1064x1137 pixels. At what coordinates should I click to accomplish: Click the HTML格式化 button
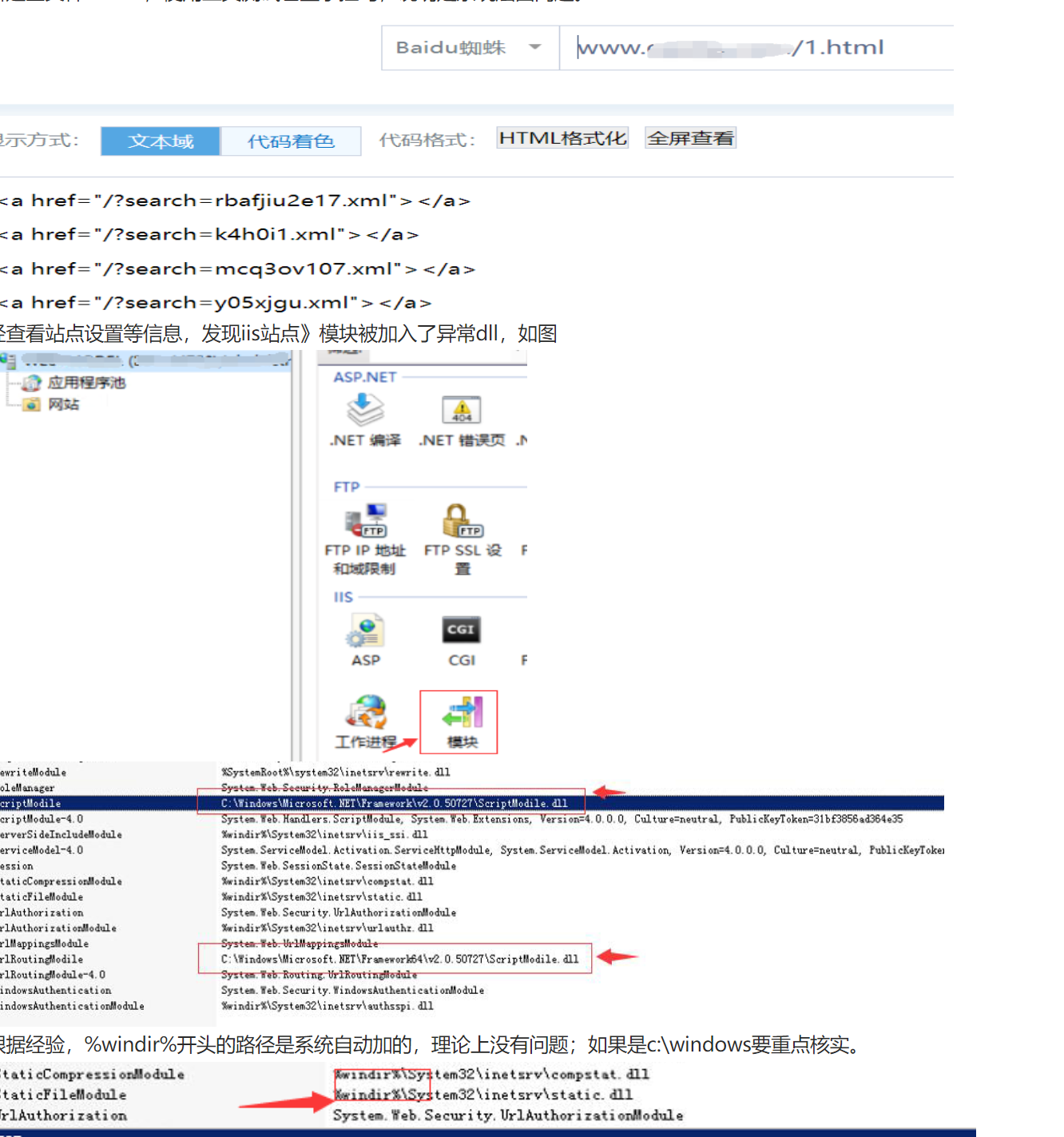click(x=562, y=138)
